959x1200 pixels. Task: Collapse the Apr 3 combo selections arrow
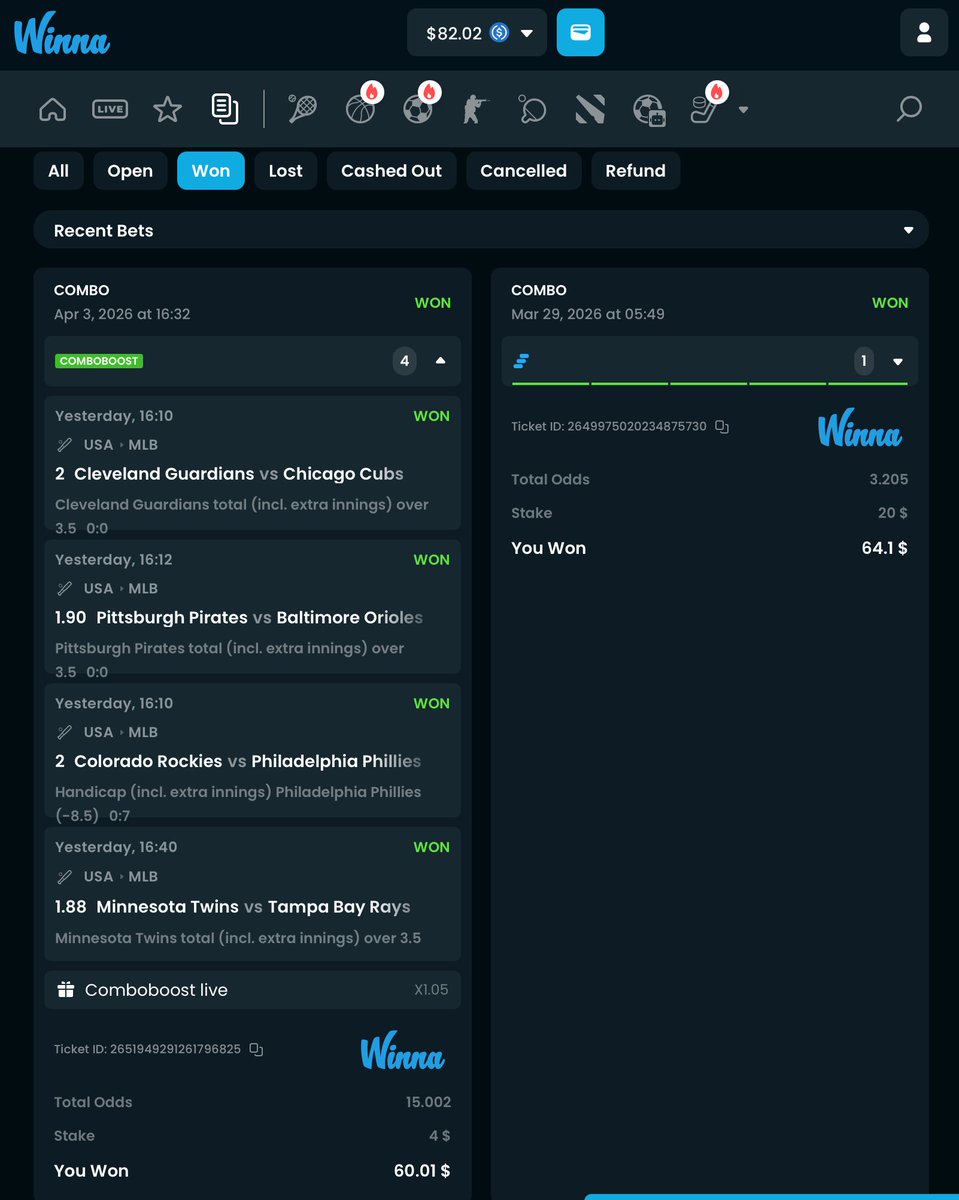(441, 361)
